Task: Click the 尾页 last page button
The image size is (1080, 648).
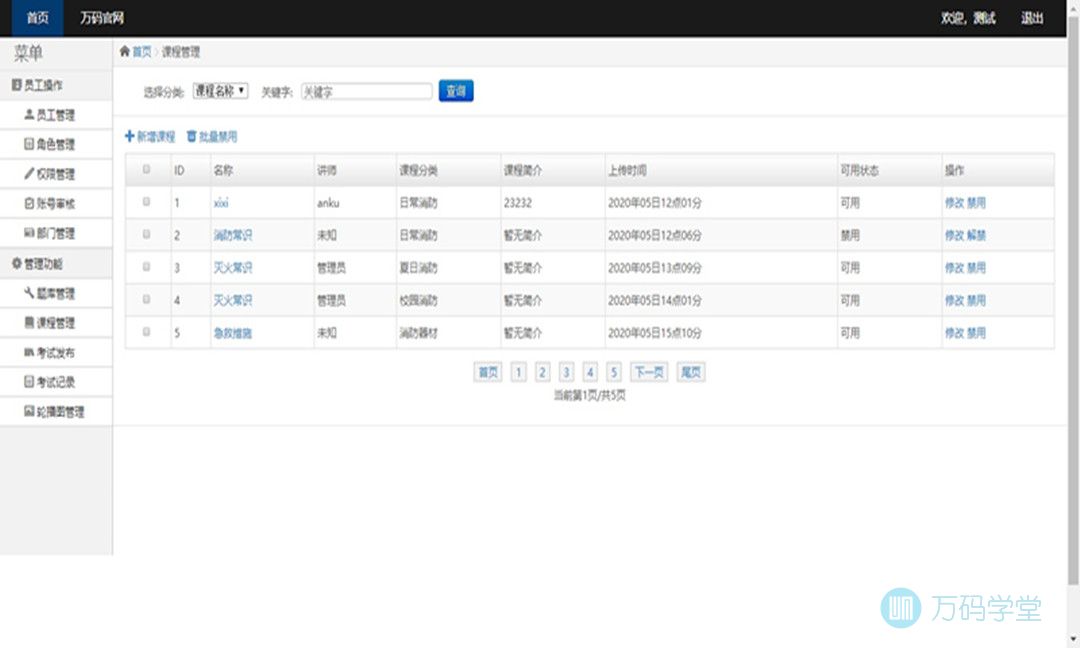Action: point(691,373)
